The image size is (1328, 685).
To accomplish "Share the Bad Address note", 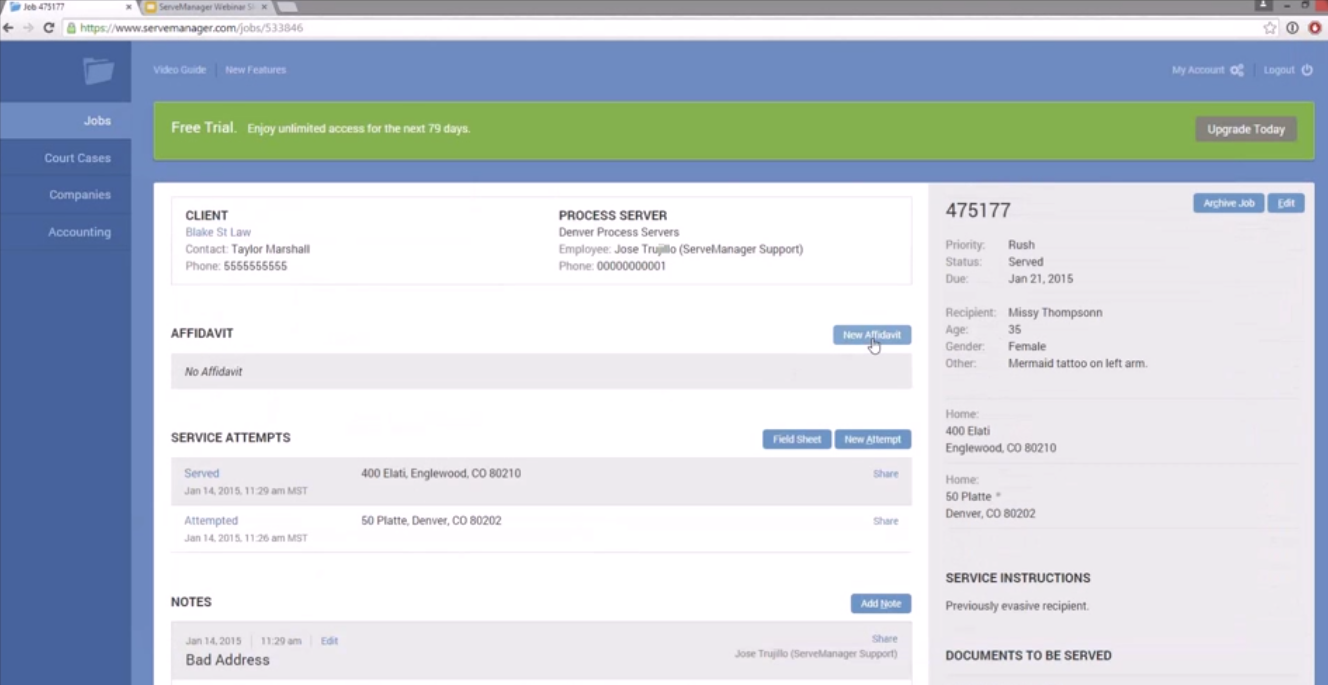I will (x=884, y=638).
